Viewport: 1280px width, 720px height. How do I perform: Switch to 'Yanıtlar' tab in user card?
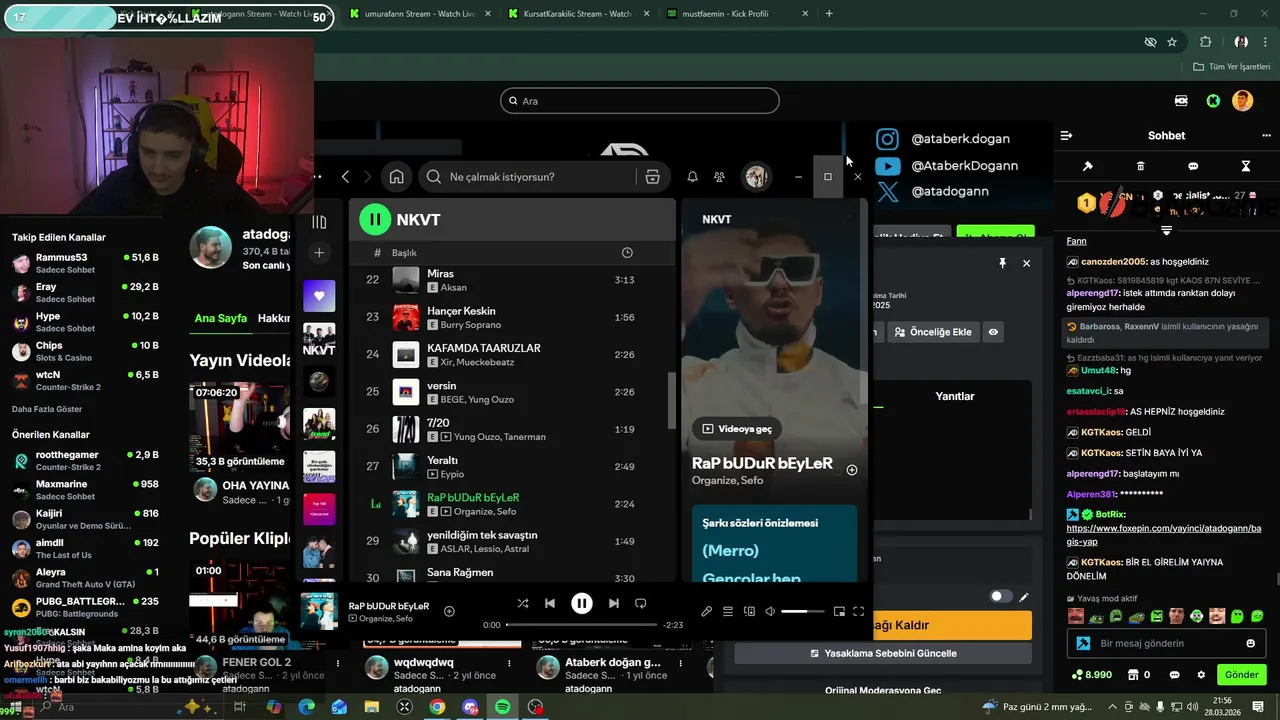[955, 396]
